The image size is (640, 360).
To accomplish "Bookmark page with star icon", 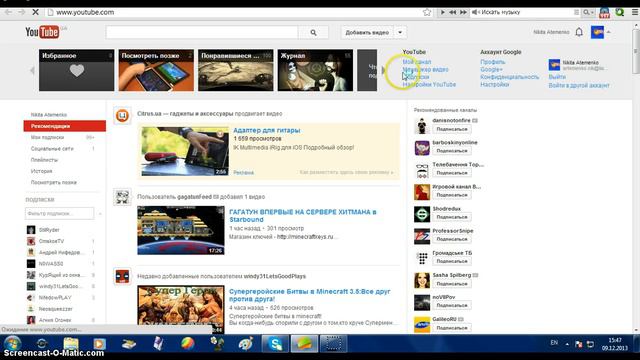I will tap(427, 12).
